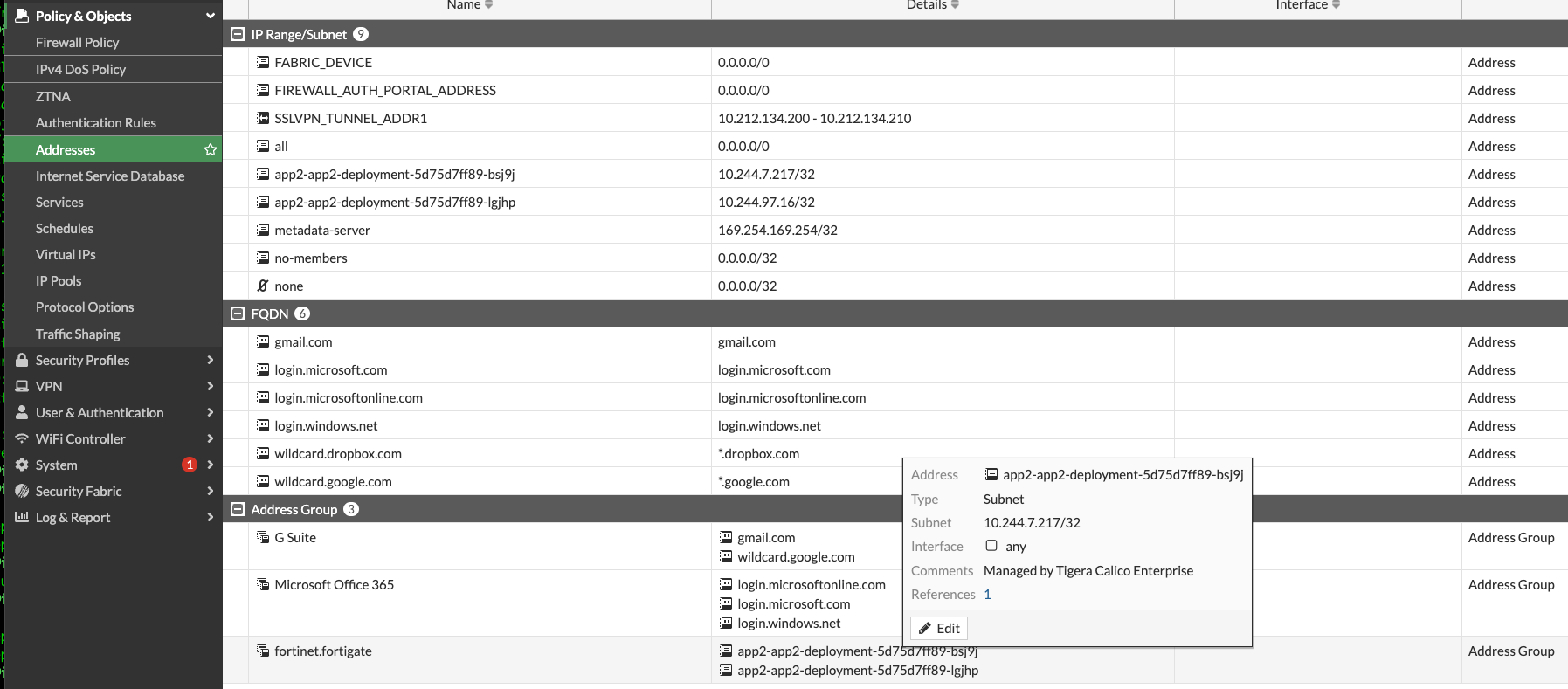Click the gmail.com FQDN icon in Name column
The height and width of the screenshot is (689, 1568).
coord(263,341)
